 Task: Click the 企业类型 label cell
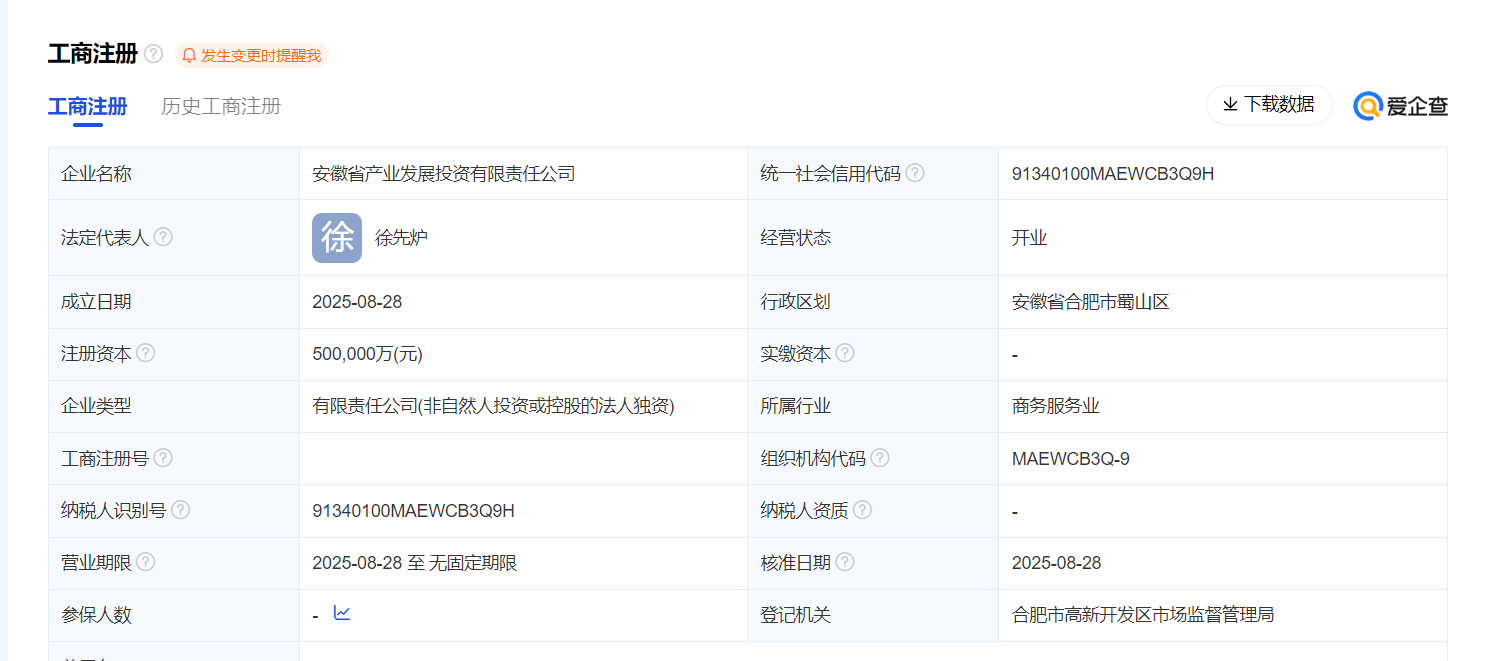[x=174, y=406]
